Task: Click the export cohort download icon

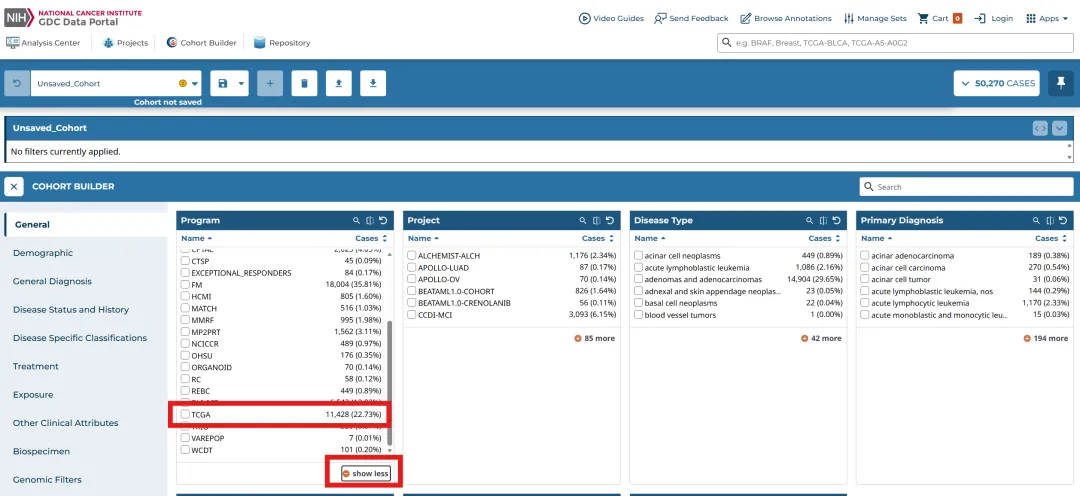Action: click(373, 83)
